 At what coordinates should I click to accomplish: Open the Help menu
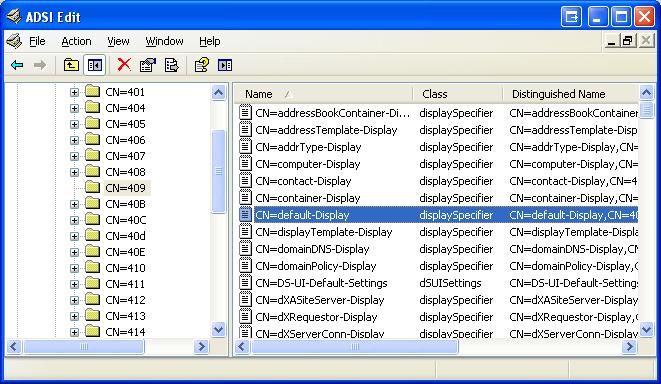pyautogui.click(x=210, y=41)
